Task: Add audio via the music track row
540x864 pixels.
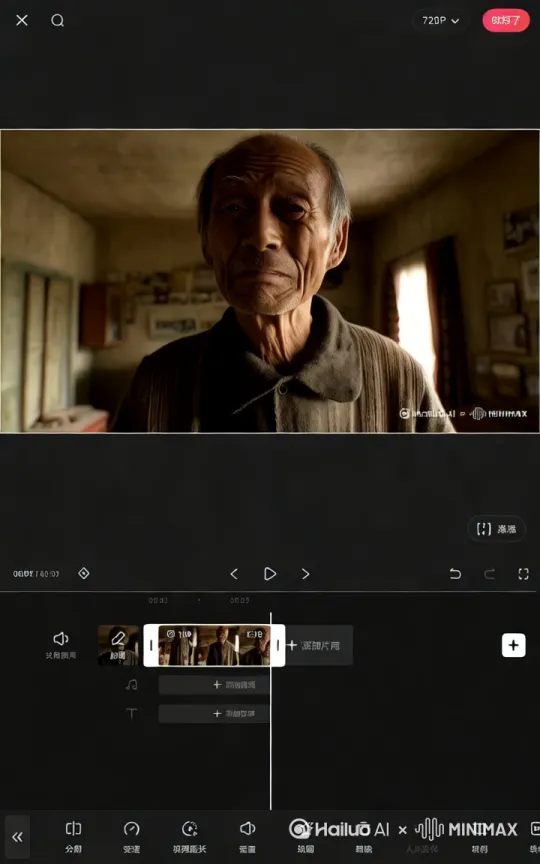Action: coord(214,685)
